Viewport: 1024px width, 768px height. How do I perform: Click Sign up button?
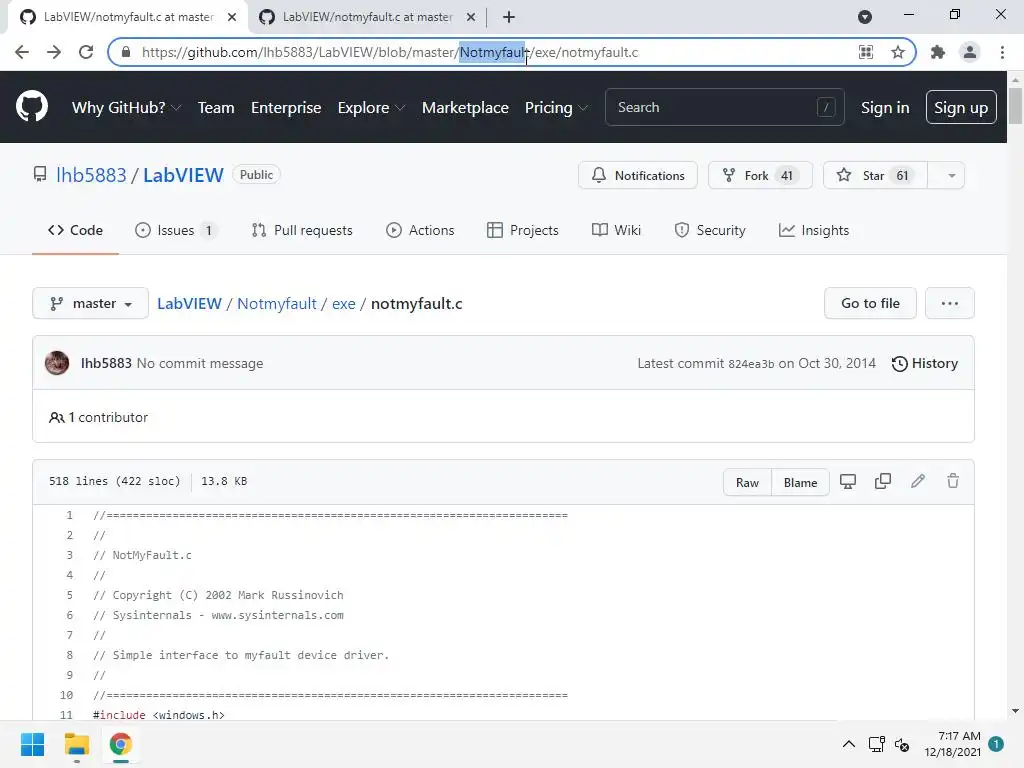pyautogui.click(x=961, y=107)
